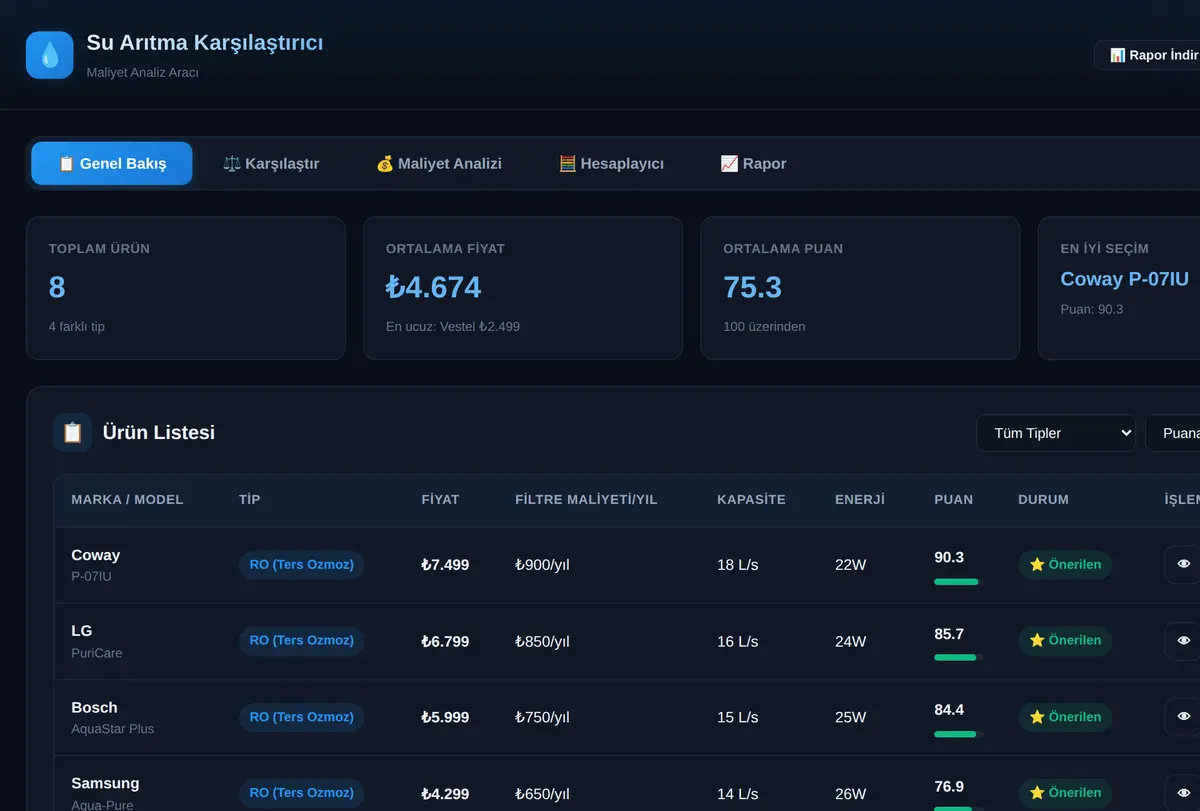Click the Durum column header

[x=1043, y=499]
